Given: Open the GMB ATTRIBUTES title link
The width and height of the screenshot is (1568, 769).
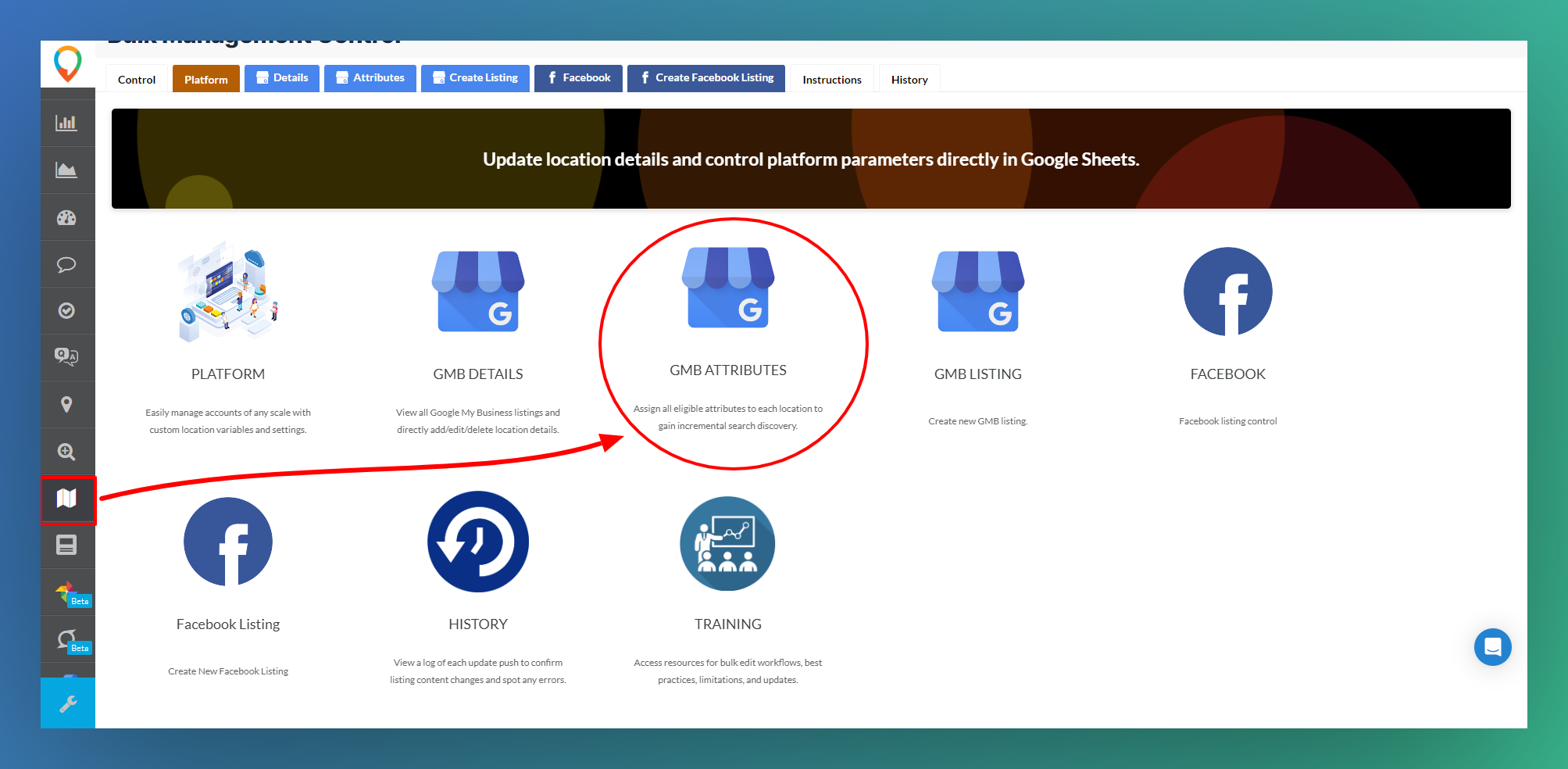Looking at the screenshot, I should point(728,370).
